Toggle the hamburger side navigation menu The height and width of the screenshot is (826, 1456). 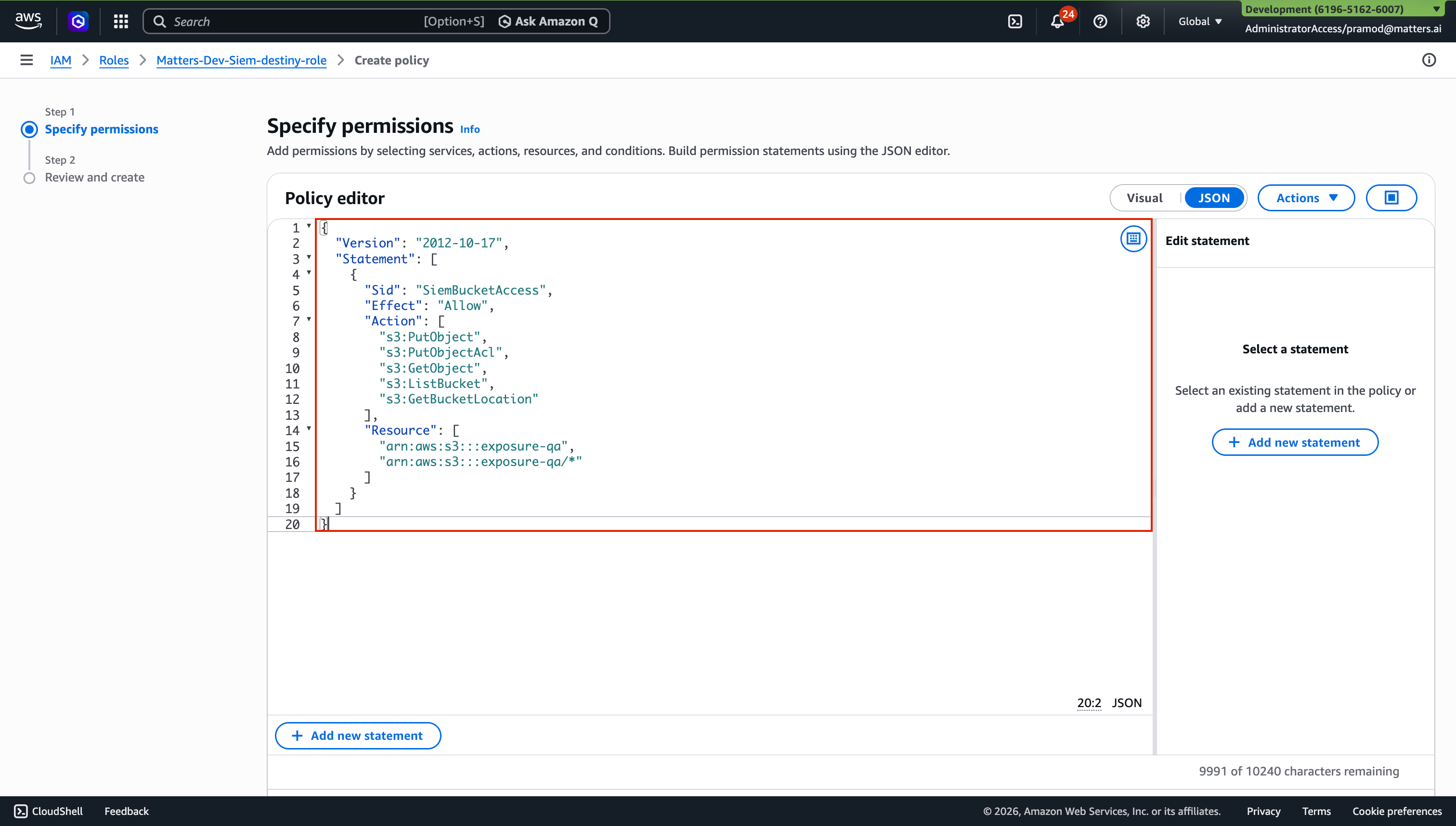(26, 60)
